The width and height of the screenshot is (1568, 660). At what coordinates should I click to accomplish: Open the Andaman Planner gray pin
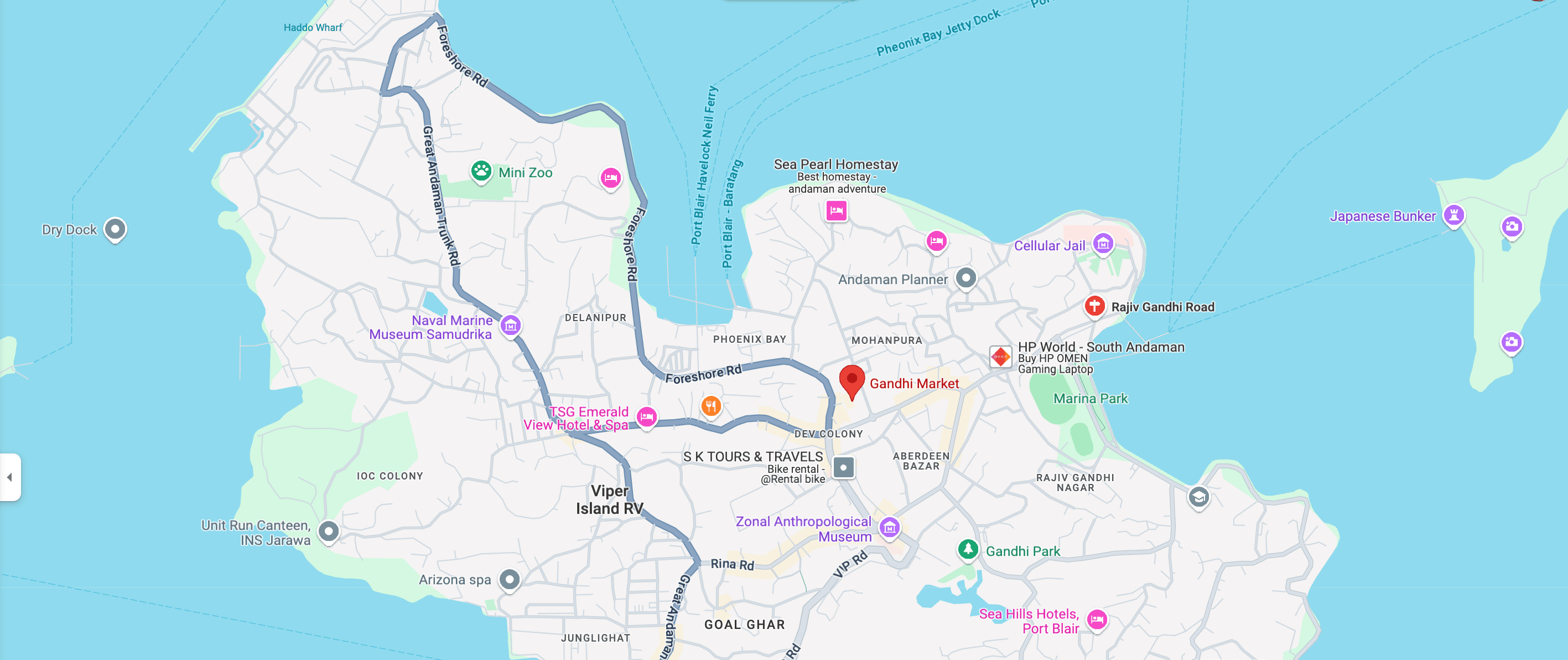pos(966,279)
